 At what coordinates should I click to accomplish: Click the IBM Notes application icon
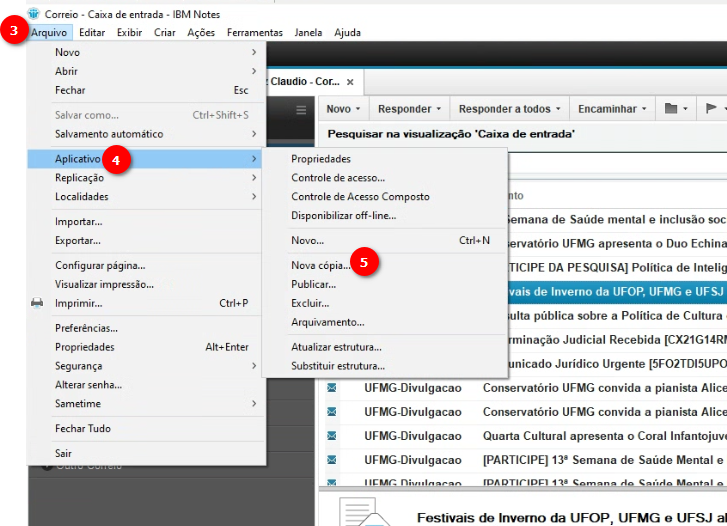[x=33, y=14]
